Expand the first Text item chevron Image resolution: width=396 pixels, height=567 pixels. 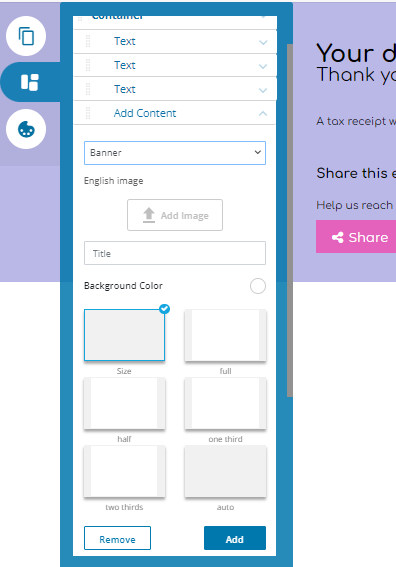coord(263,42)
